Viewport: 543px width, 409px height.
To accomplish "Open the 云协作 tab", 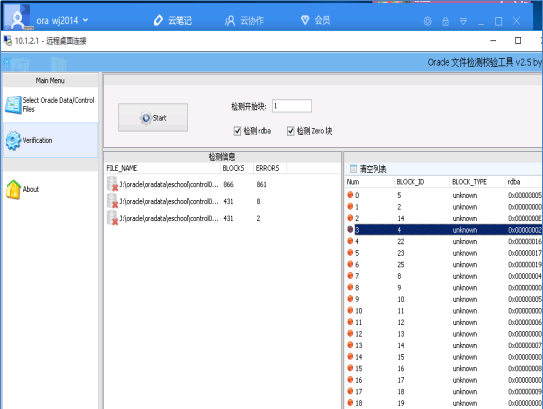I will pos(244,21).
